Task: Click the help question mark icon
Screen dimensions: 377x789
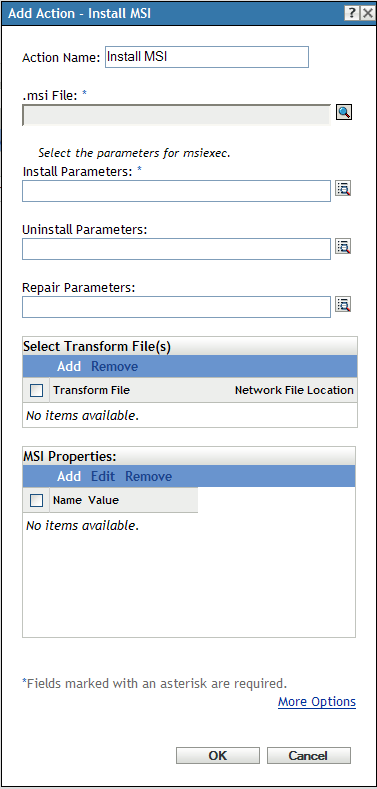Action: [352, 14]
